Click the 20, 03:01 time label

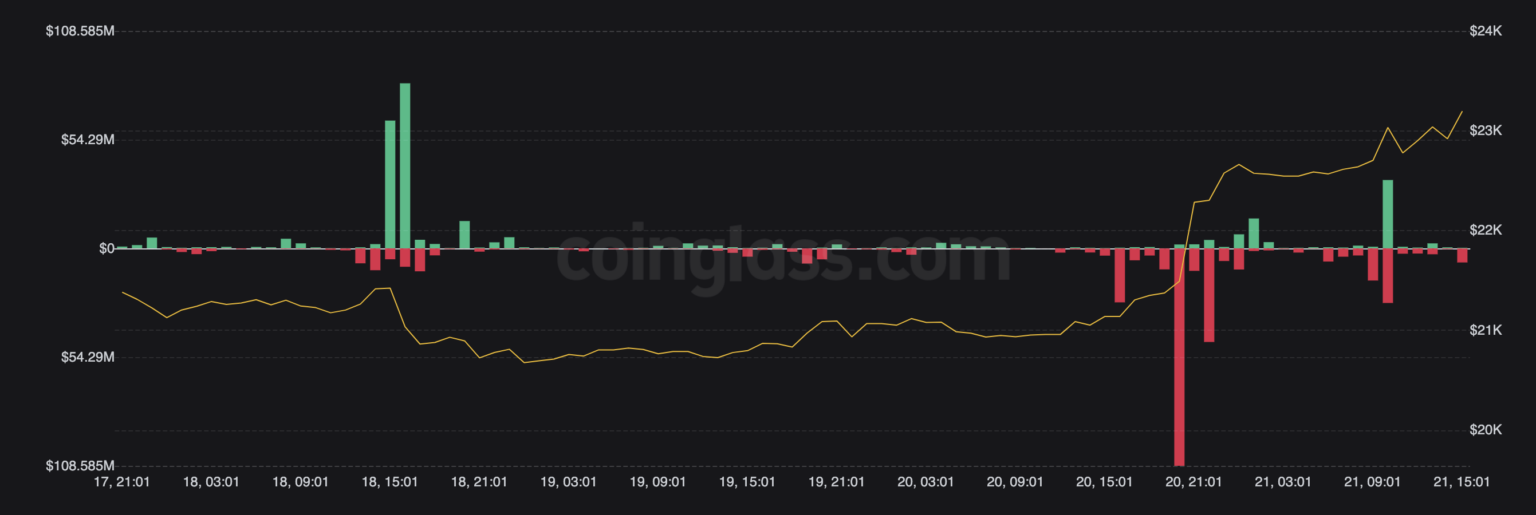pos(926,482)
